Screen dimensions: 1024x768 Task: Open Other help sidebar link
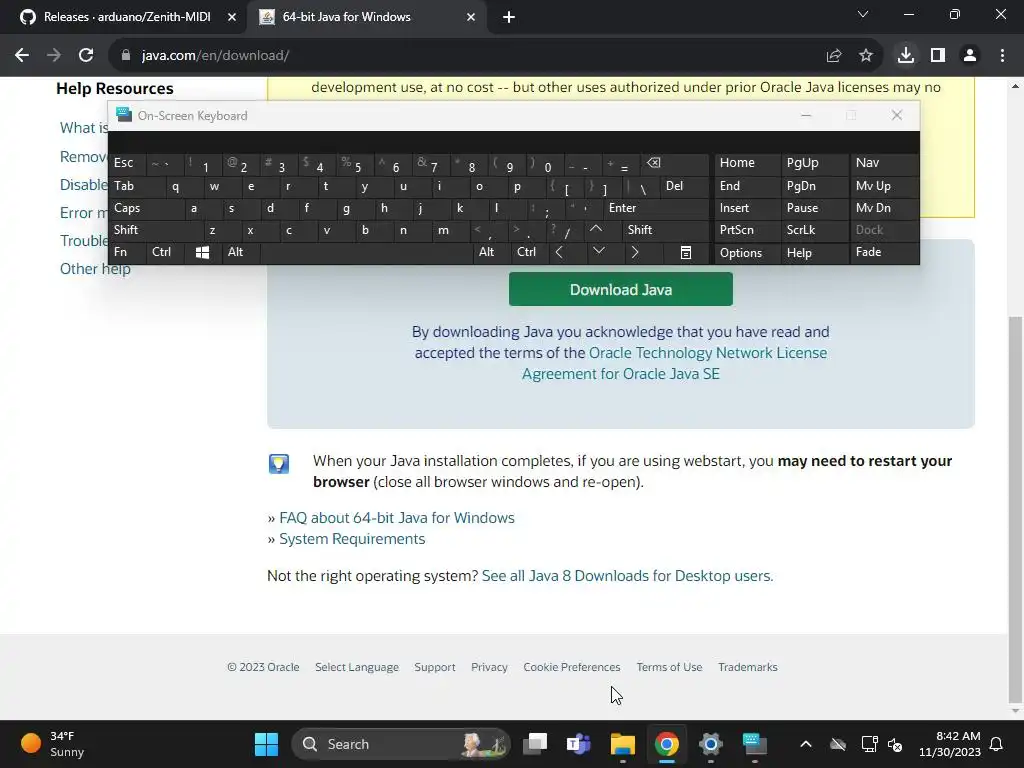click(95, 269)
